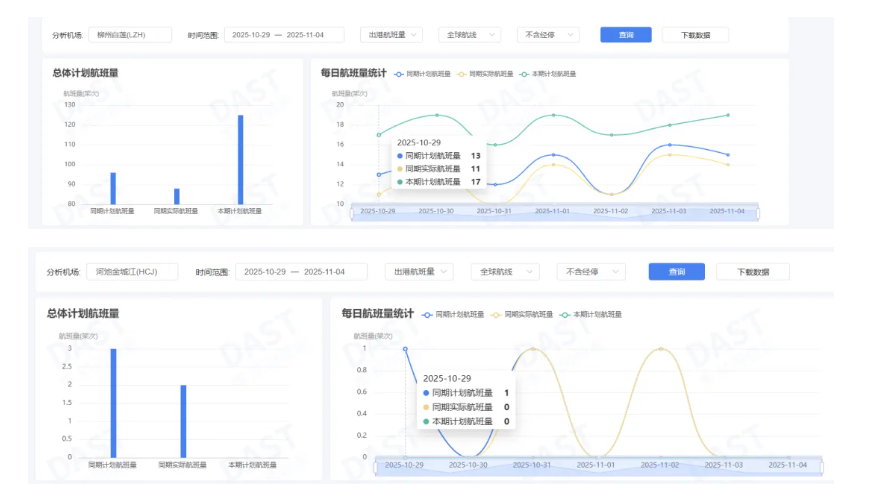The image size is (883, 501).
Task: Toggle 同期实际航班量 legend in the bottom chart
Action: point(522,314)
